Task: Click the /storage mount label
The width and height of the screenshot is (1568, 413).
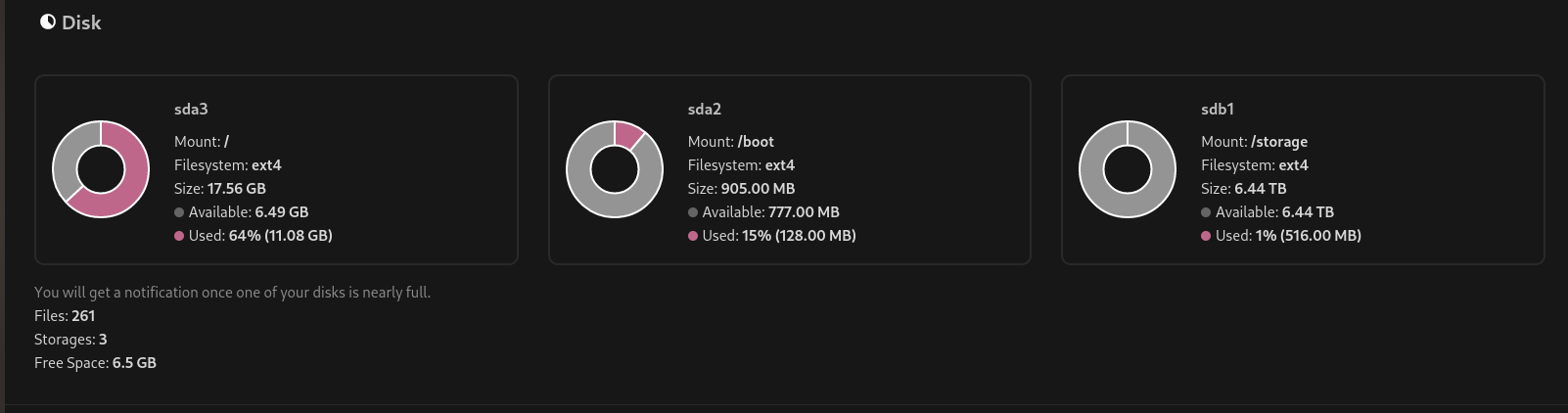Action: [1279, 142]
